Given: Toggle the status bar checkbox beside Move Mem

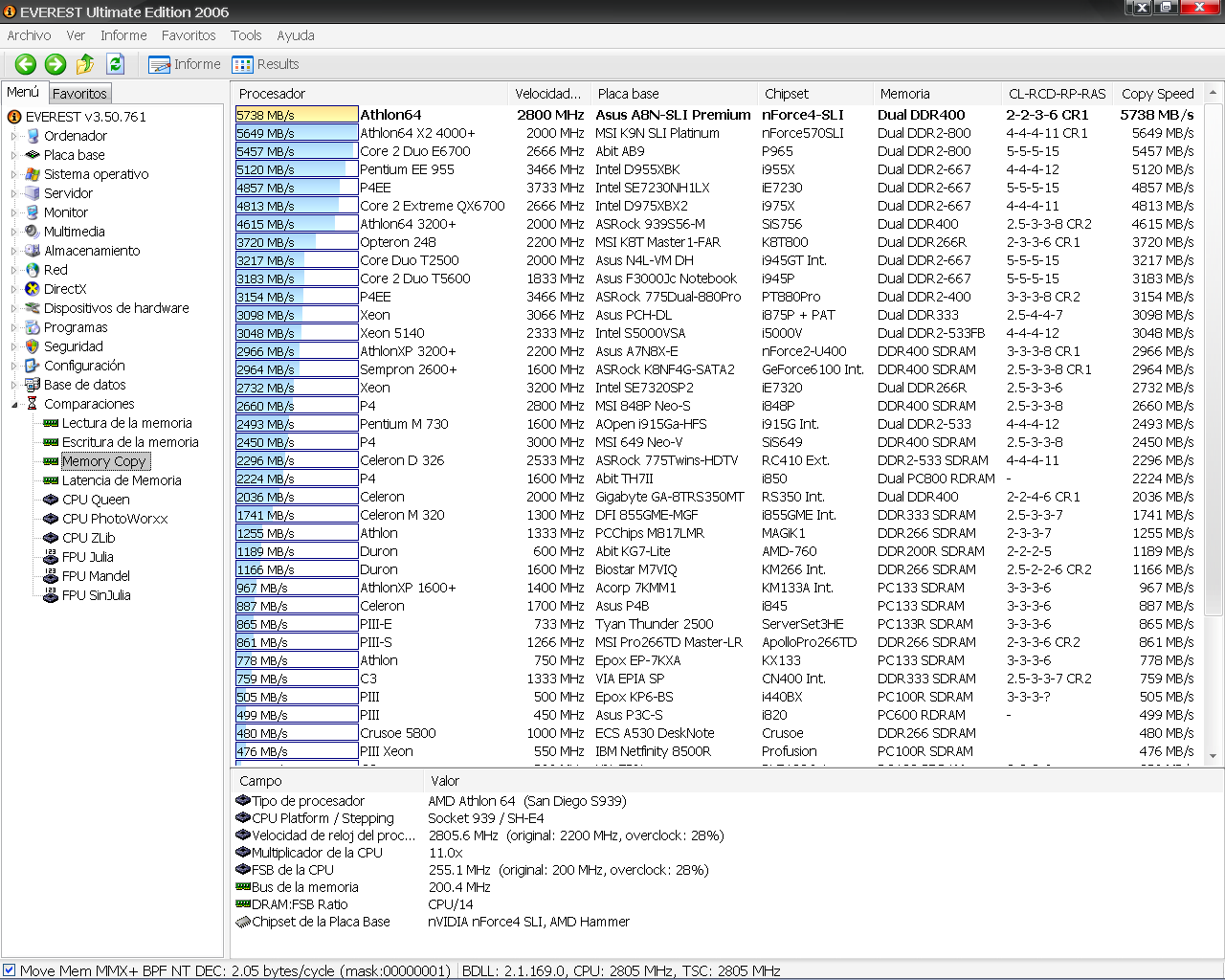Looking at the screenshot, I should click(10, 970).
